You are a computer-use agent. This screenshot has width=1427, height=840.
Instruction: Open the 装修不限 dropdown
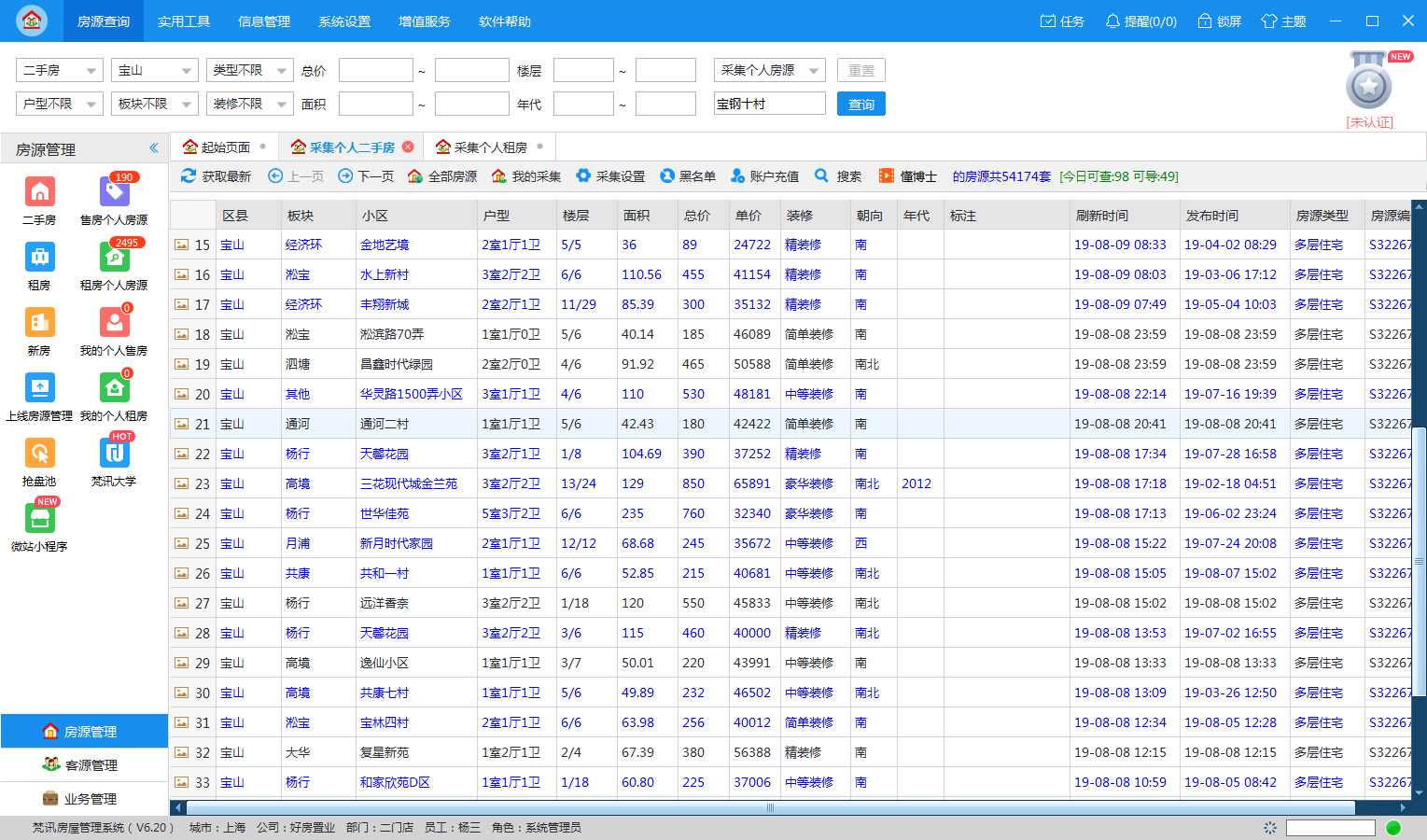(x=250, y=104)
